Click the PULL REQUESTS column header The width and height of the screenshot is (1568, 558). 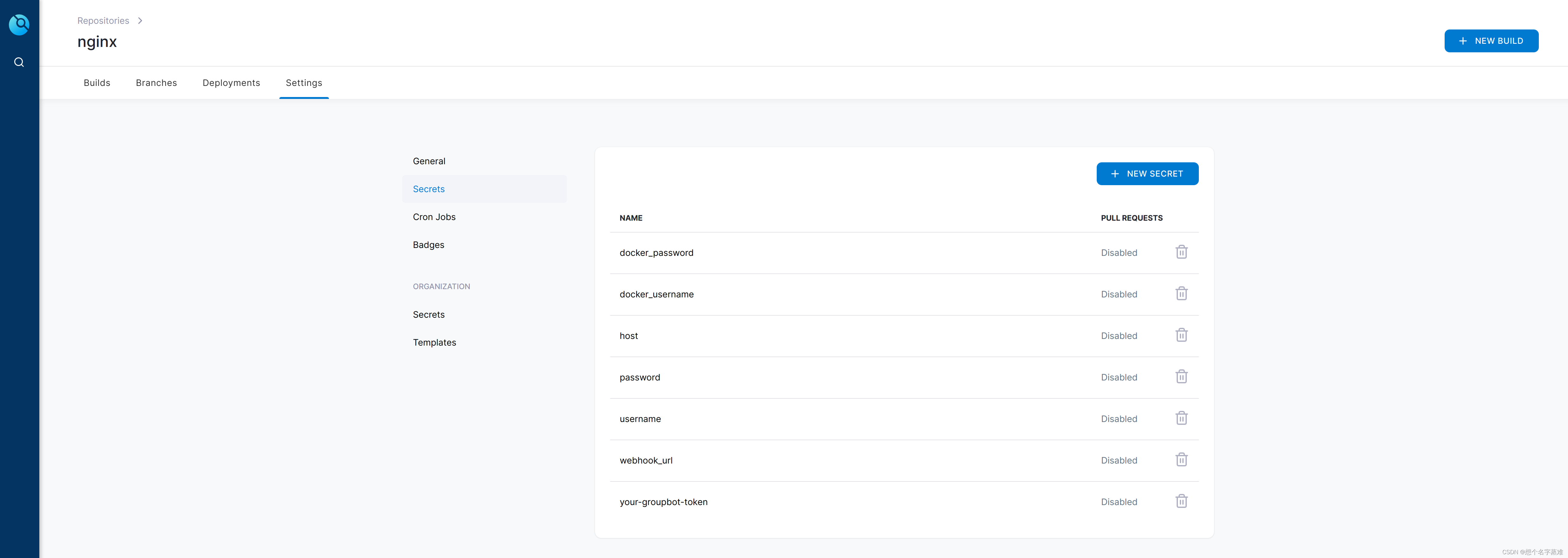[1131, 218]
